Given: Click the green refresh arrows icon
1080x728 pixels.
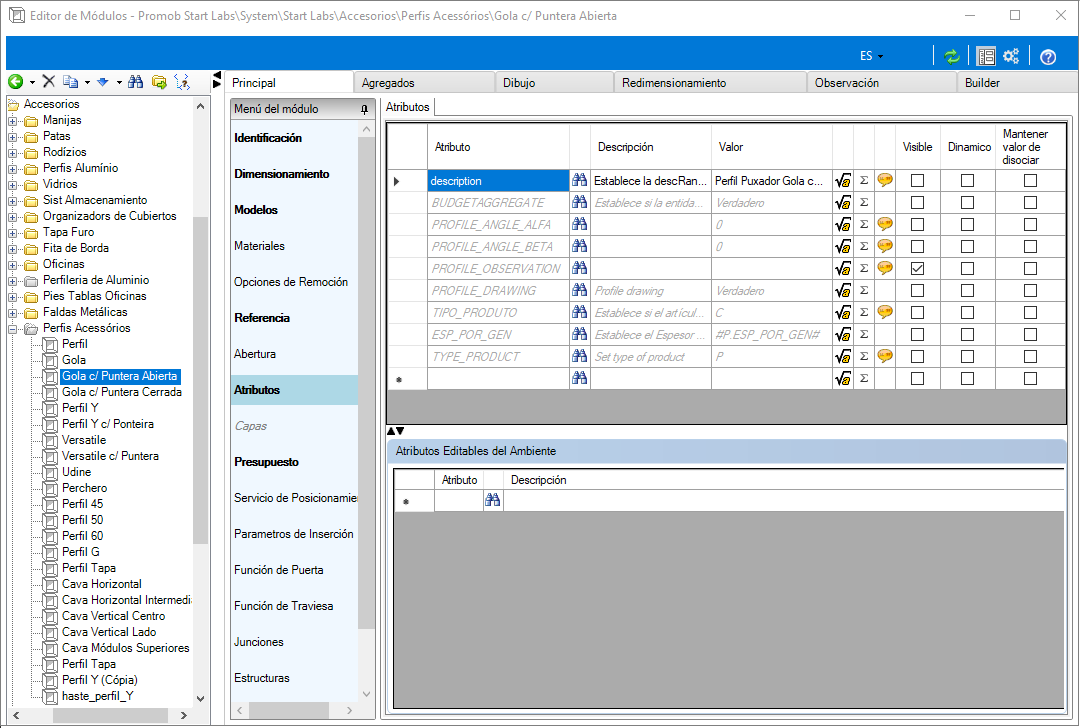Looking at the screenshot, I should point(952,56).
